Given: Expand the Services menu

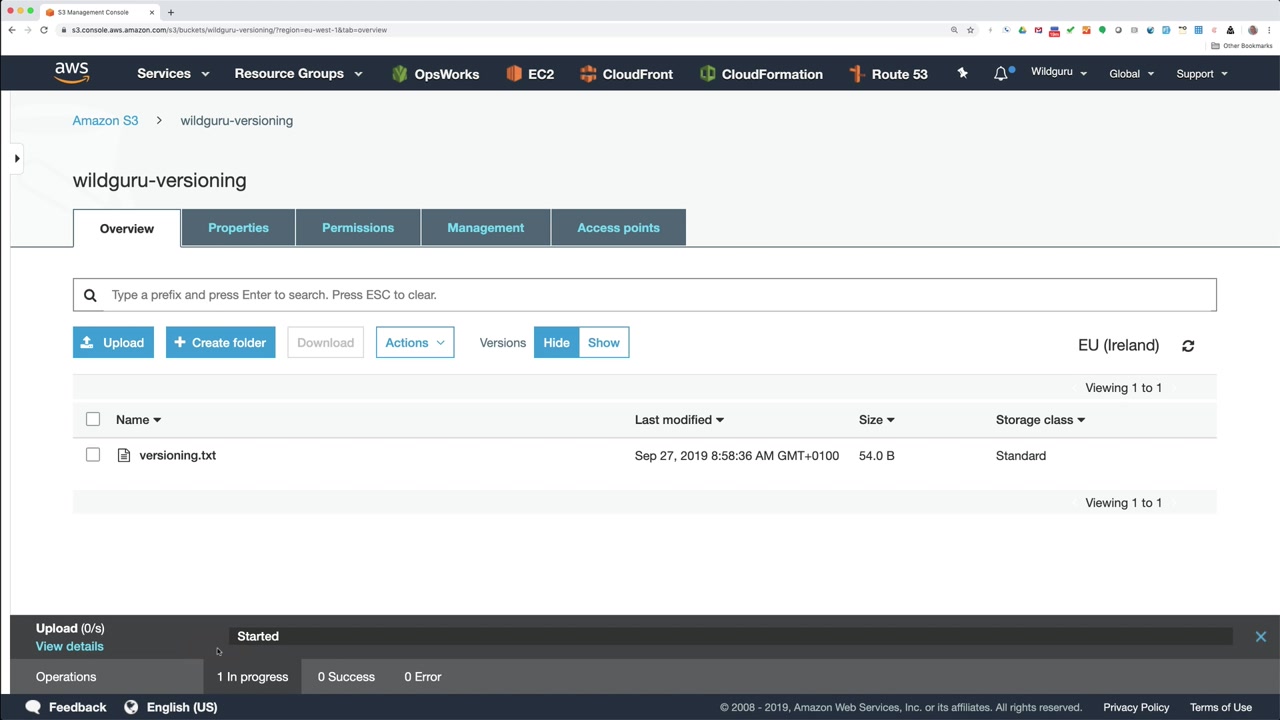Looking at the screenshot, I should coord(173,74).
